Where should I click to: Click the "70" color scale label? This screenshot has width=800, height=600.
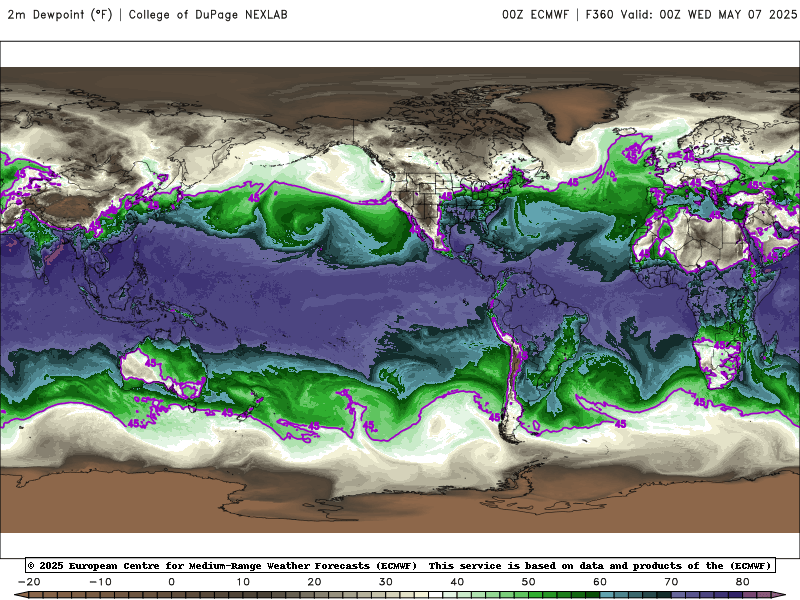671,582
